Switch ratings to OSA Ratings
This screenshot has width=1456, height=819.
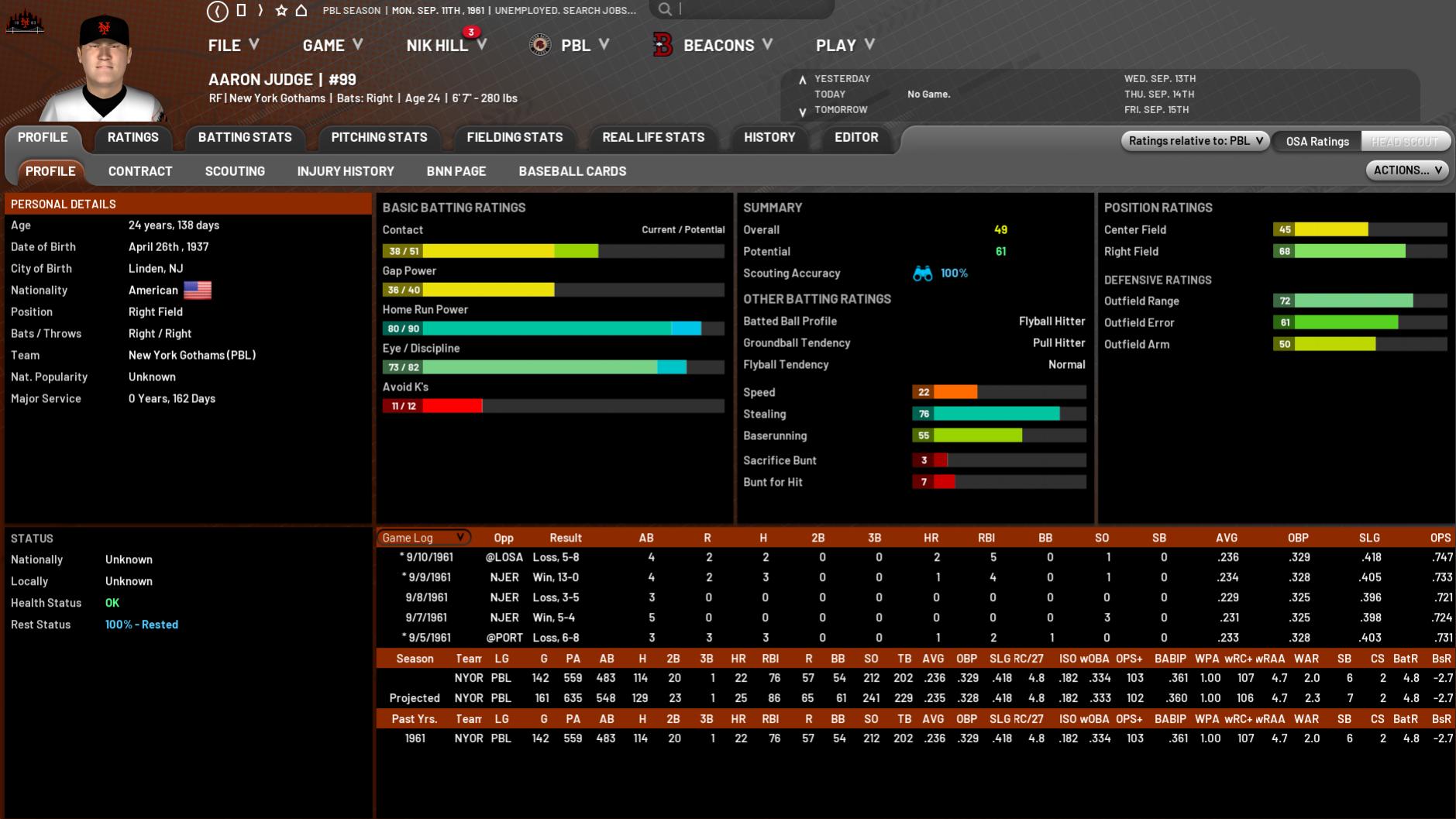1317,141
